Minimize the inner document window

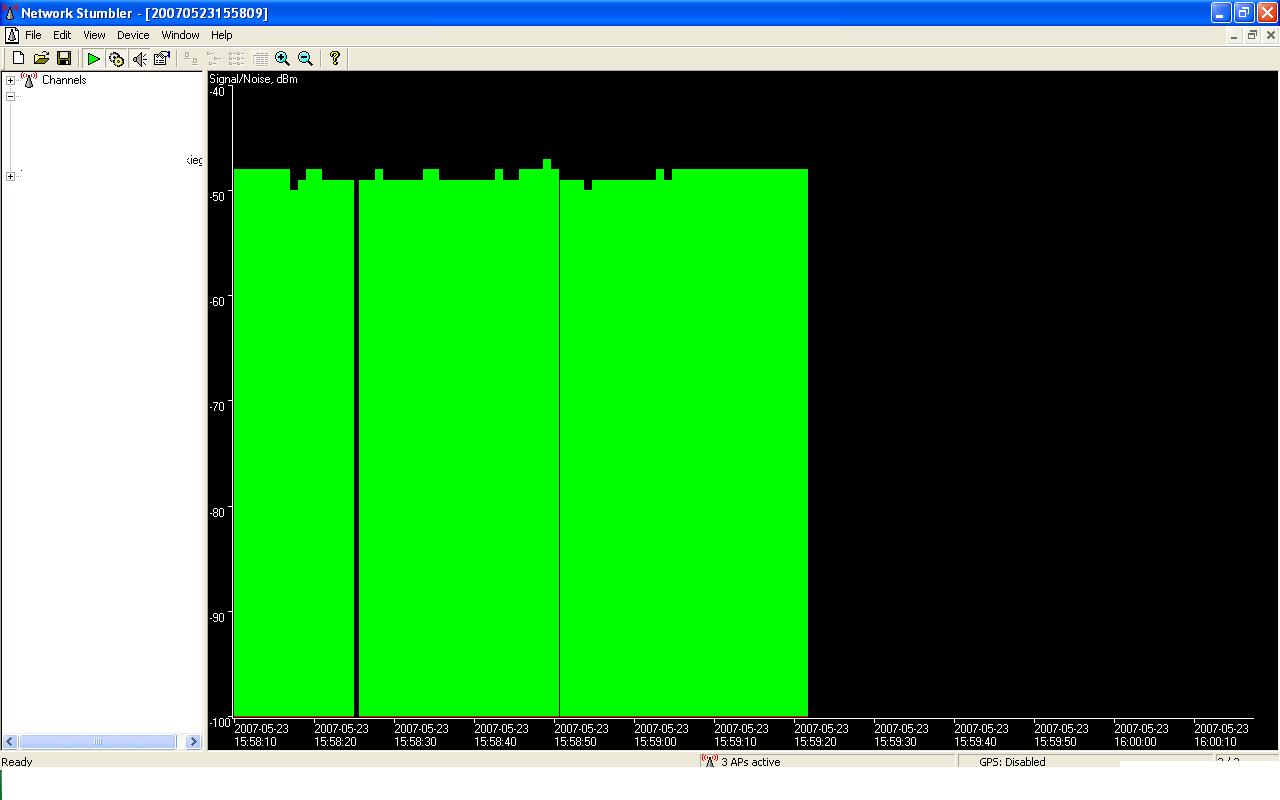(x=1233, y=35)
